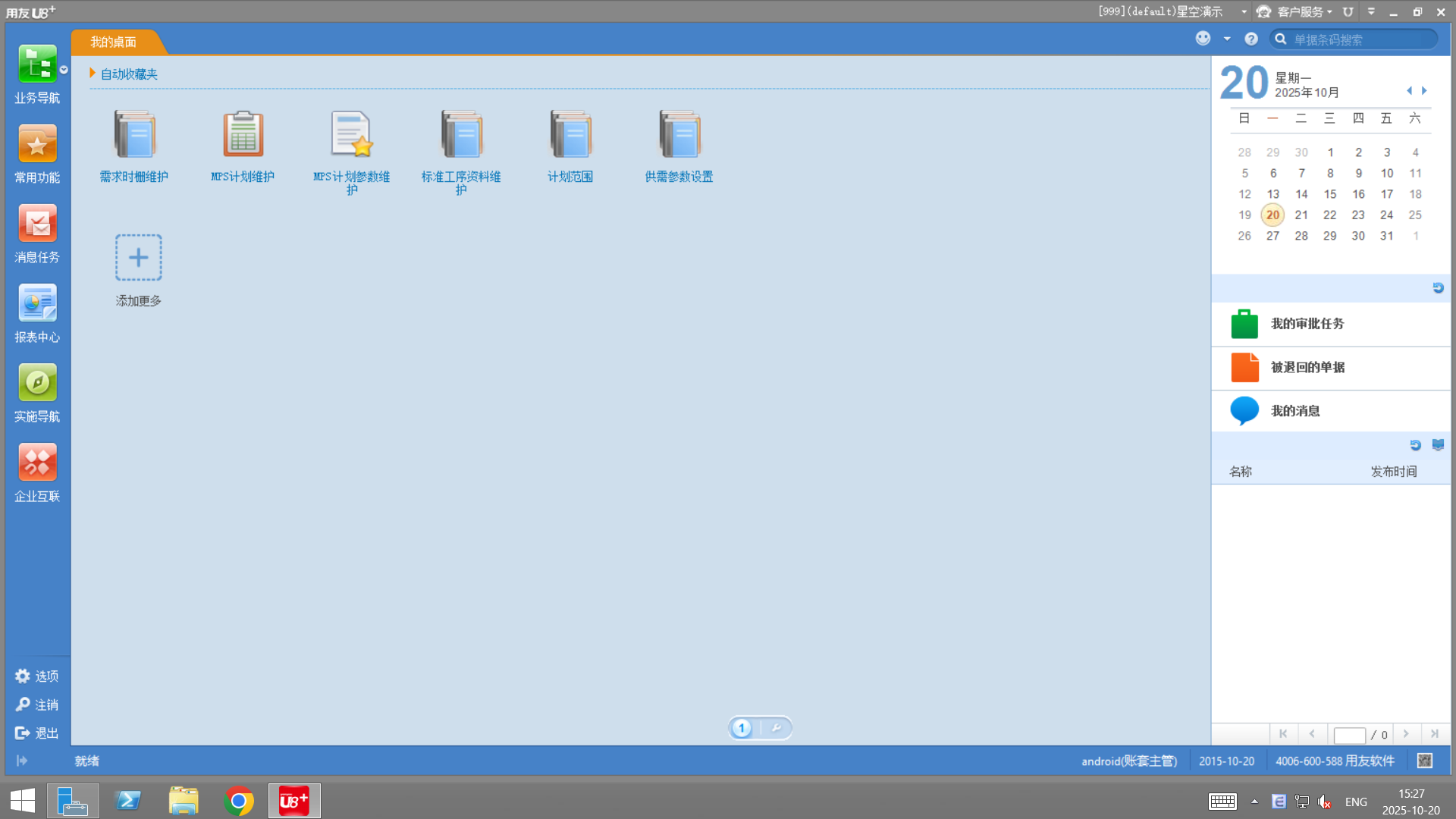Open the 需求时栅维护 shortcut icon

pyautogui.click(x=134, y=135)
